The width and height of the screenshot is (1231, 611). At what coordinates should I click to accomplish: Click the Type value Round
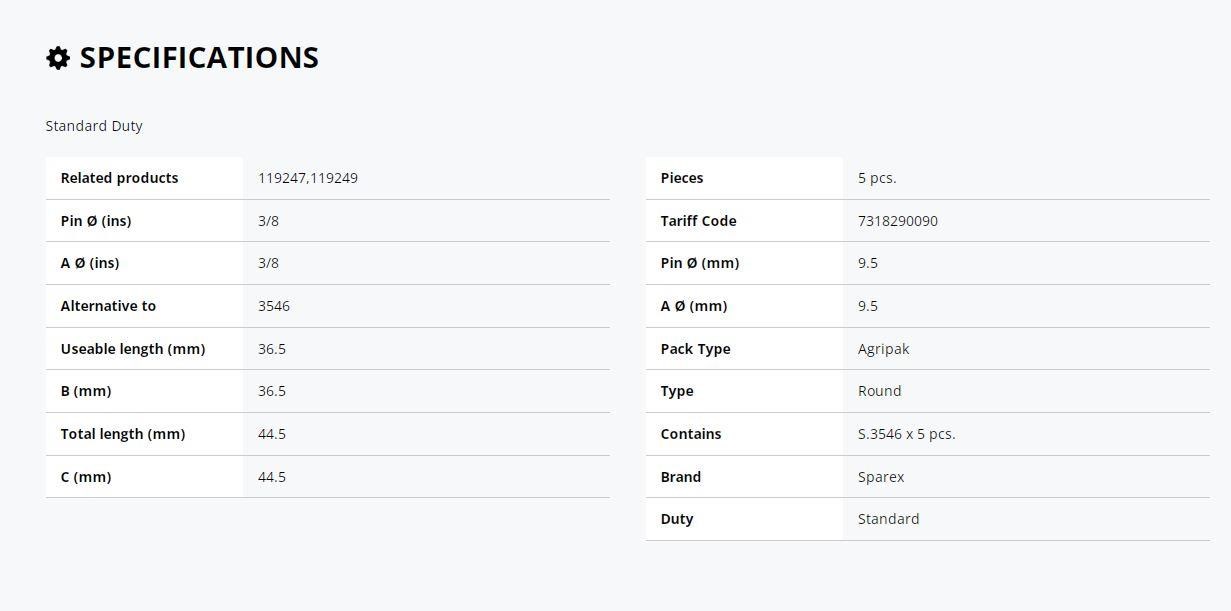(880, 391)
